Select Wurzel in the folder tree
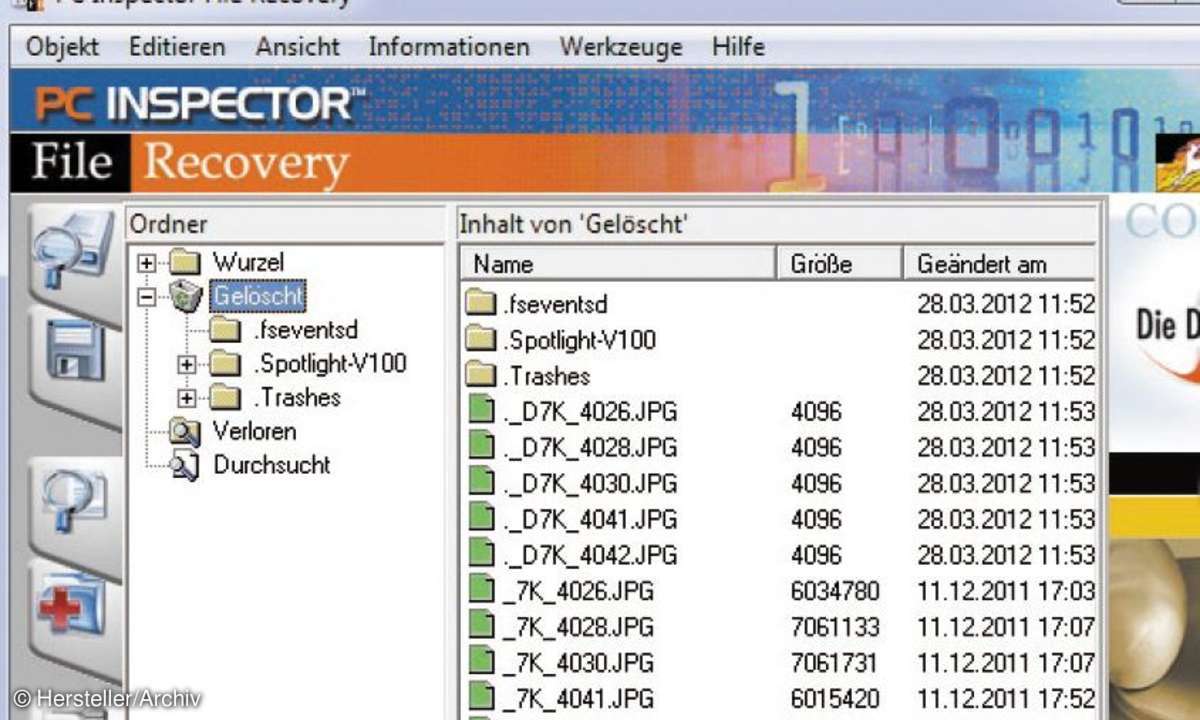Image resolution: width=1200 pixels, height=720 pixels. [248, 263]
